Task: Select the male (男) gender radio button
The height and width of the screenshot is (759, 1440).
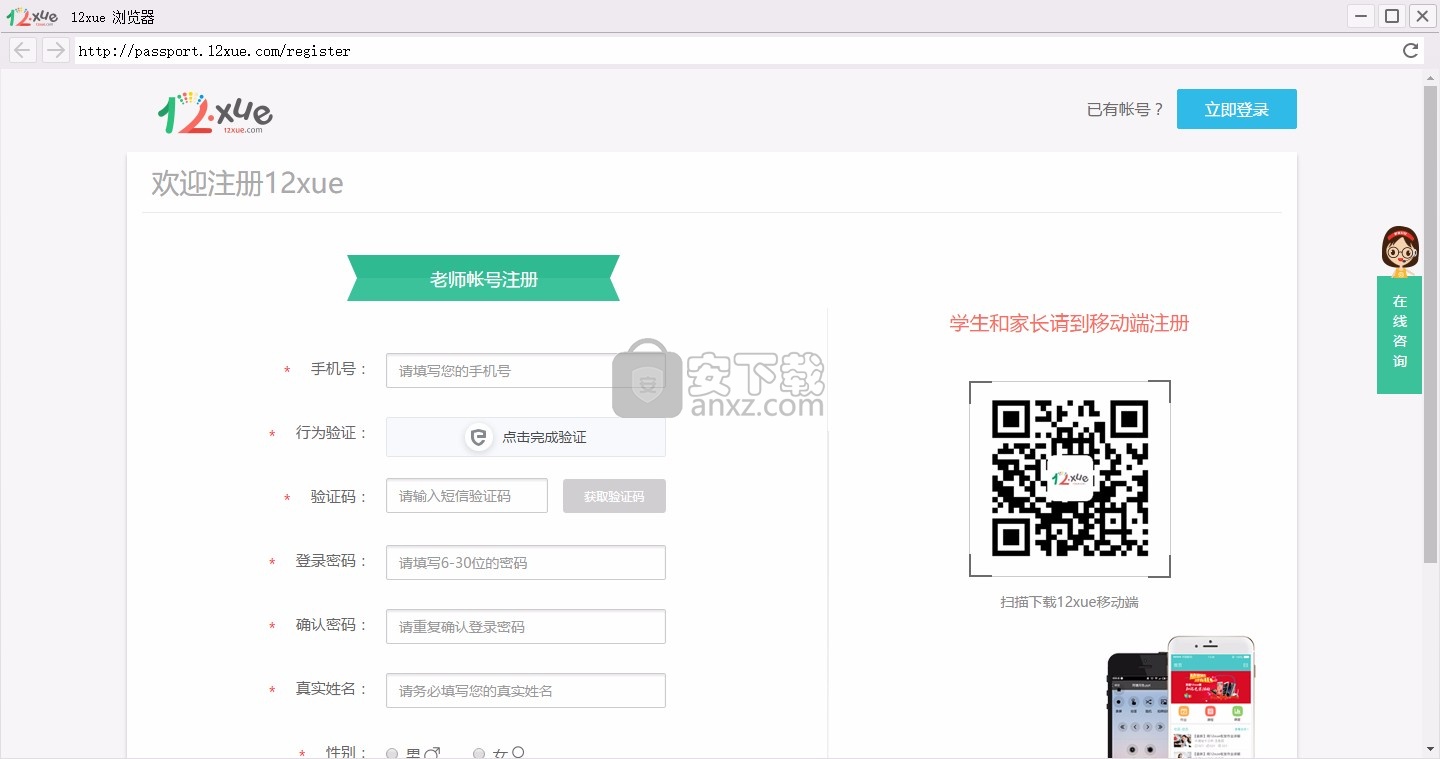Action: (392, 754)
